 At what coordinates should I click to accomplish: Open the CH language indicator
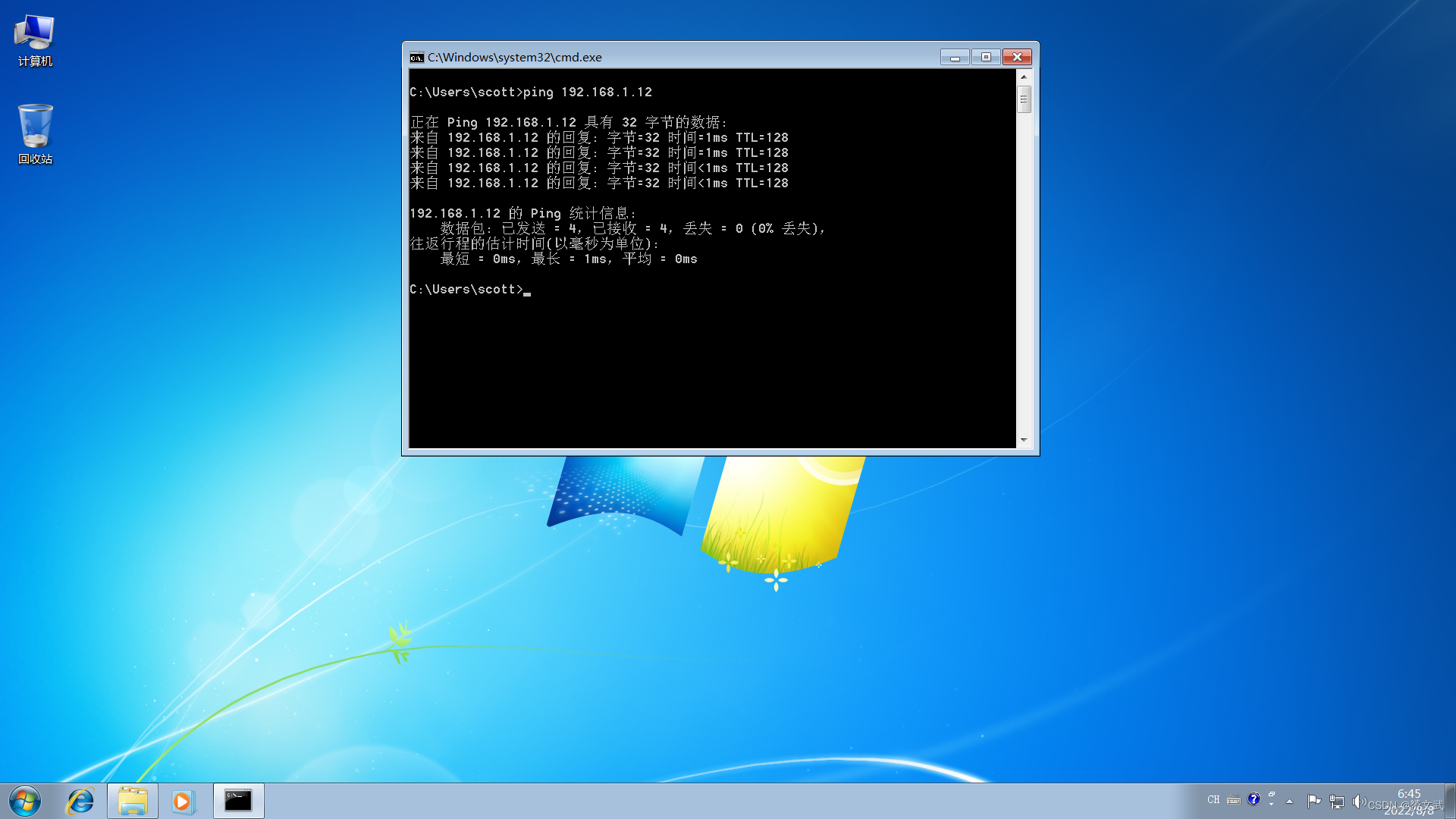pyautogui.click(x=1213, y=800)
